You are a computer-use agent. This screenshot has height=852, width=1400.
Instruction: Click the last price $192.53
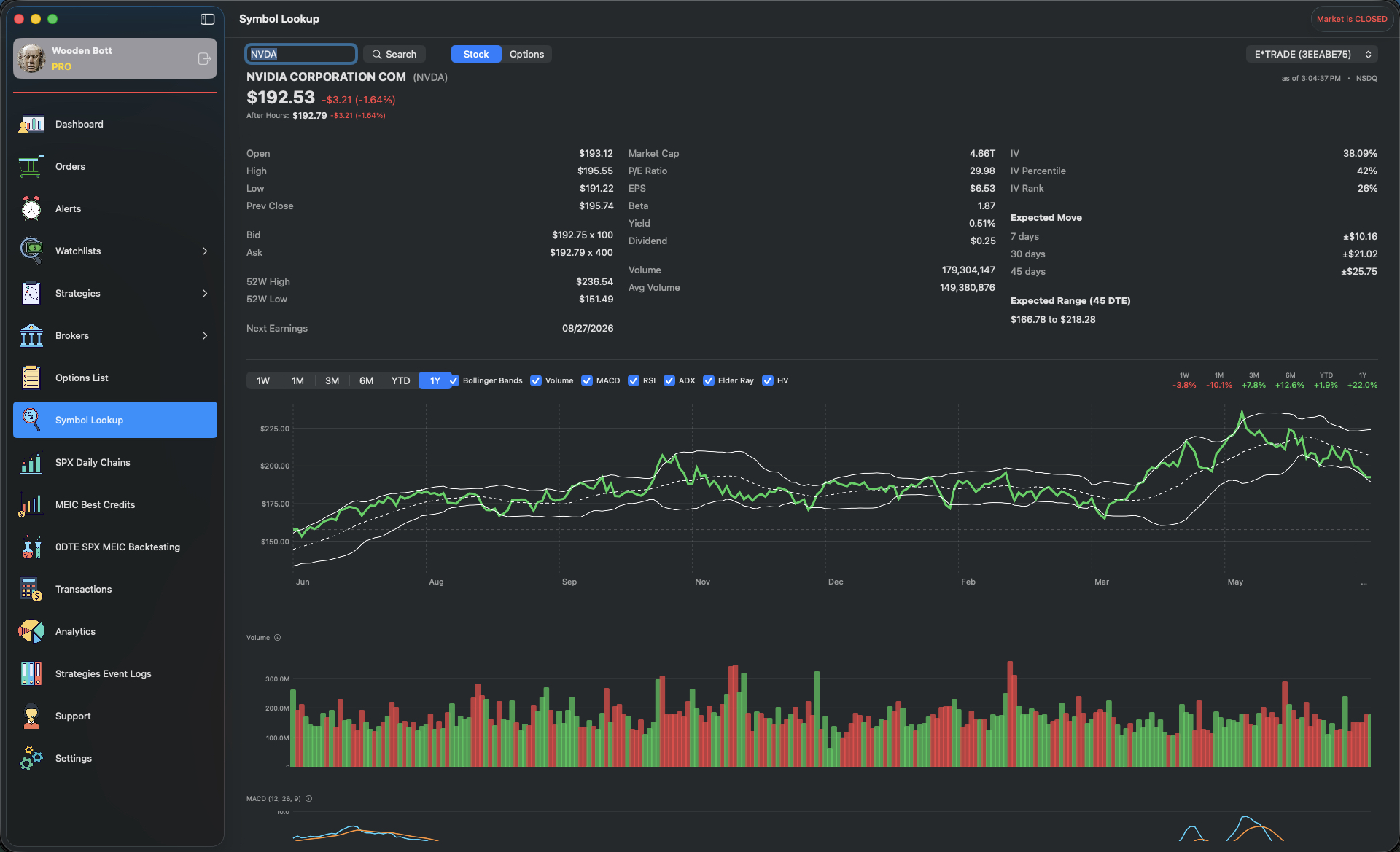(281, 97)
